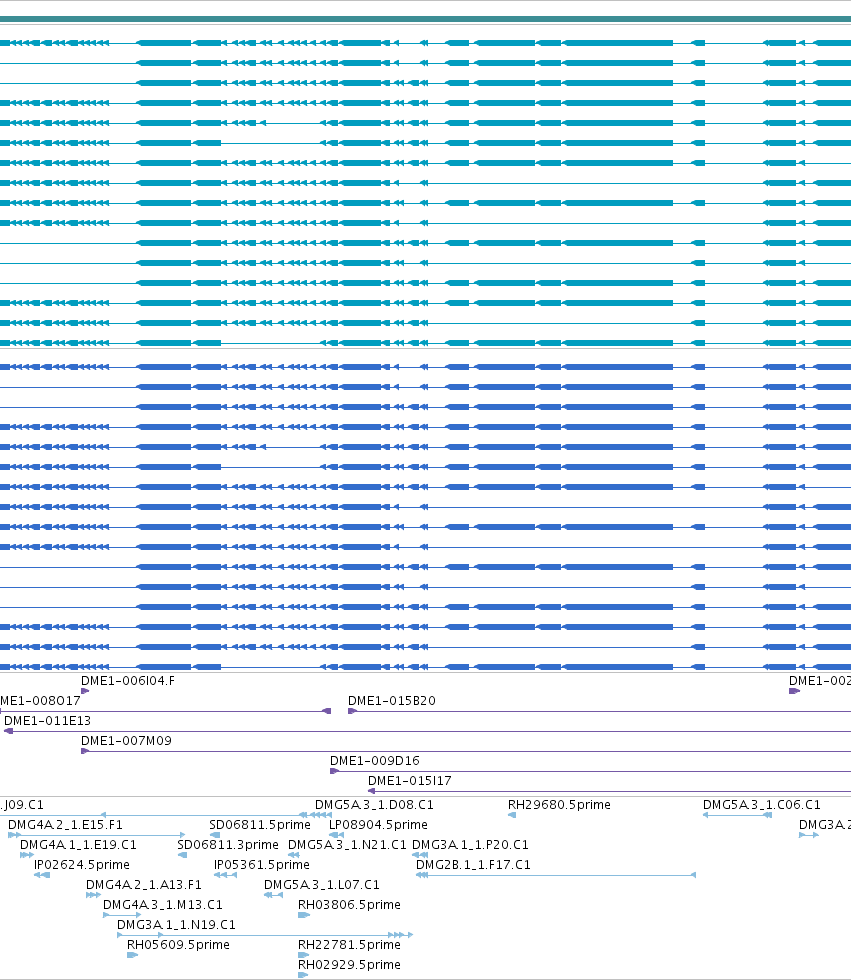Screen dimensions: 851x980
Task: Click the long feature line under DMG2B.1_1.F17.C1
Action: tap(556, 875)
